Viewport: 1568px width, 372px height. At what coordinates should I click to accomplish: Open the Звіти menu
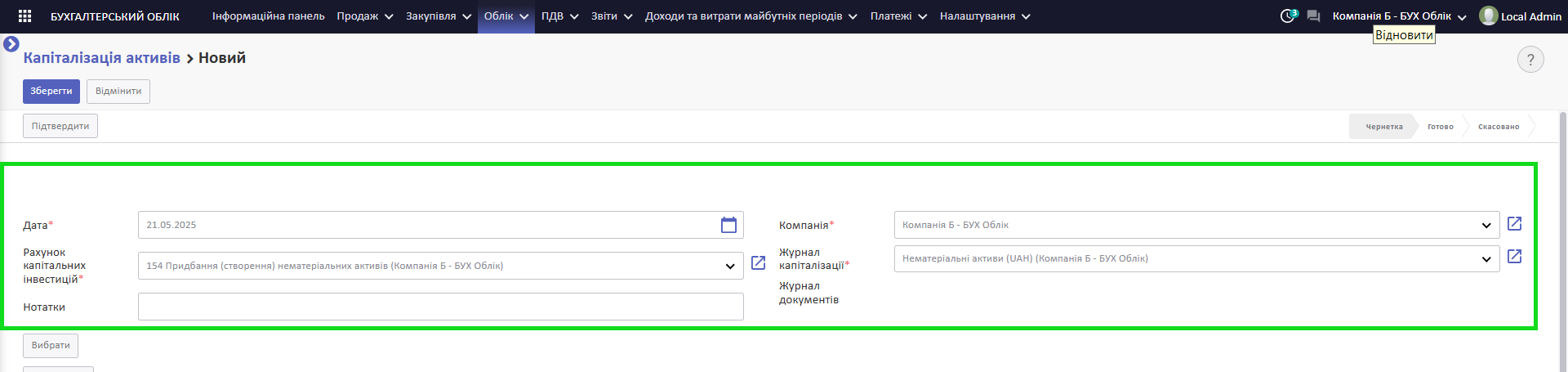pos(612,16)
